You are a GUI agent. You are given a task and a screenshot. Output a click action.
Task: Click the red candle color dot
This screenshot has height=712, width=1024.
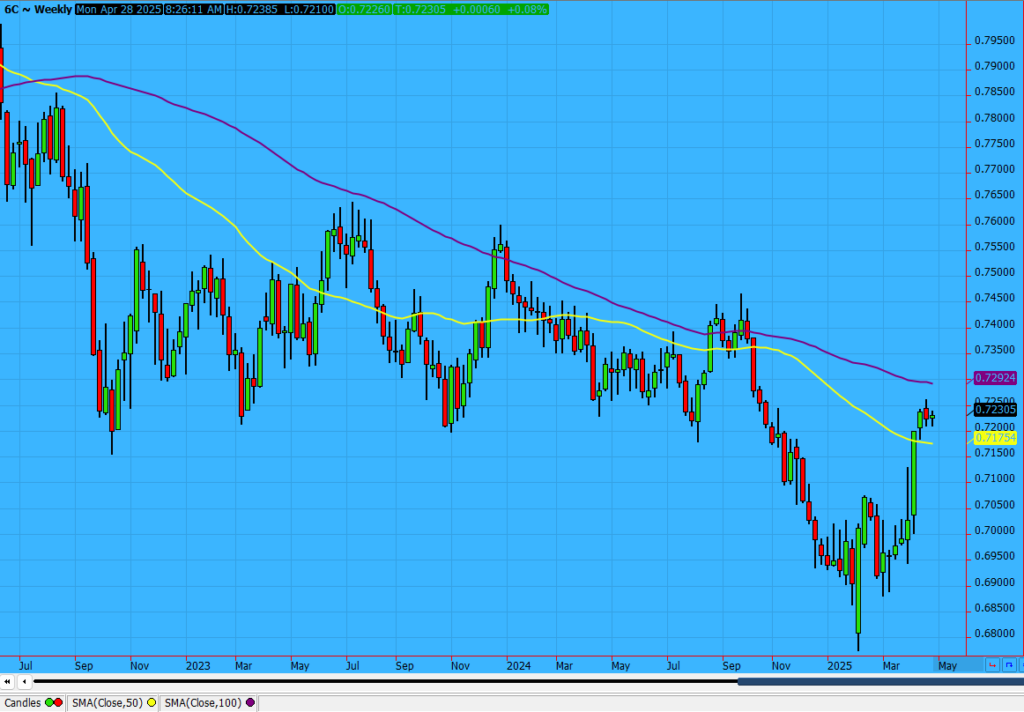pyautogui.click(x=60, y=703)
